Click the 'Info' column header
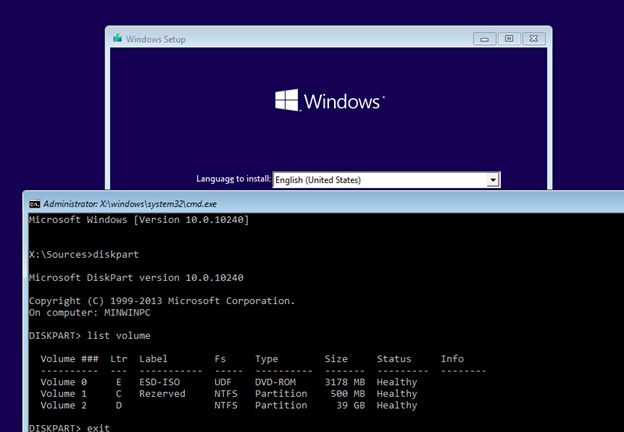This screenshot has width=624, height=432. click(x=452, y=359)
